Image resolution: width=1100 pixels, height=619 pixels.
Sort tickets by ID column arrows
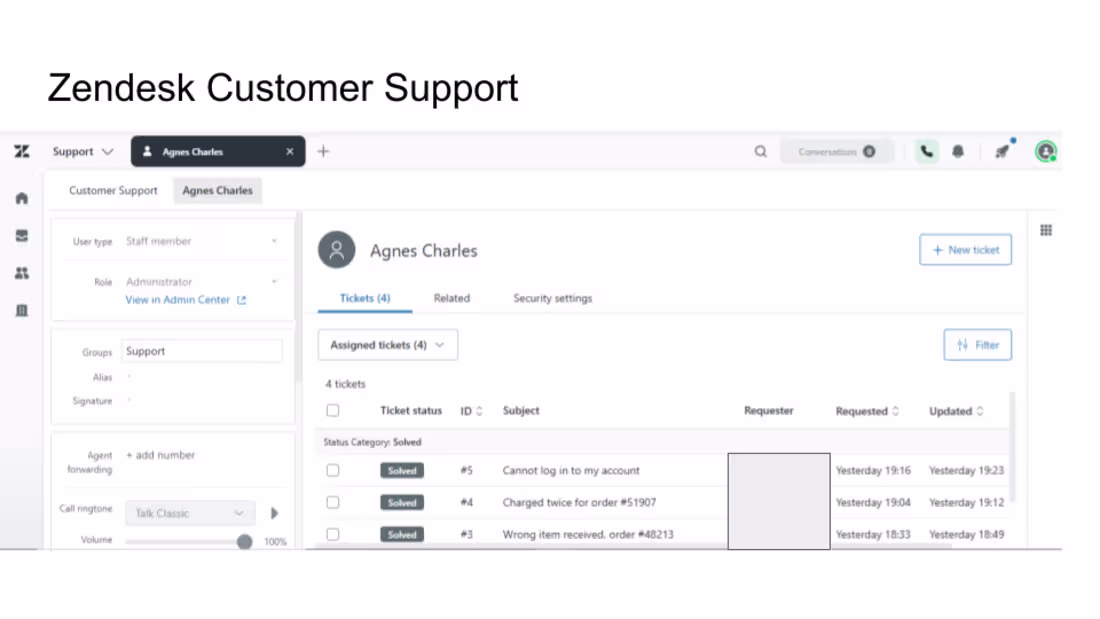coord(479,411)
